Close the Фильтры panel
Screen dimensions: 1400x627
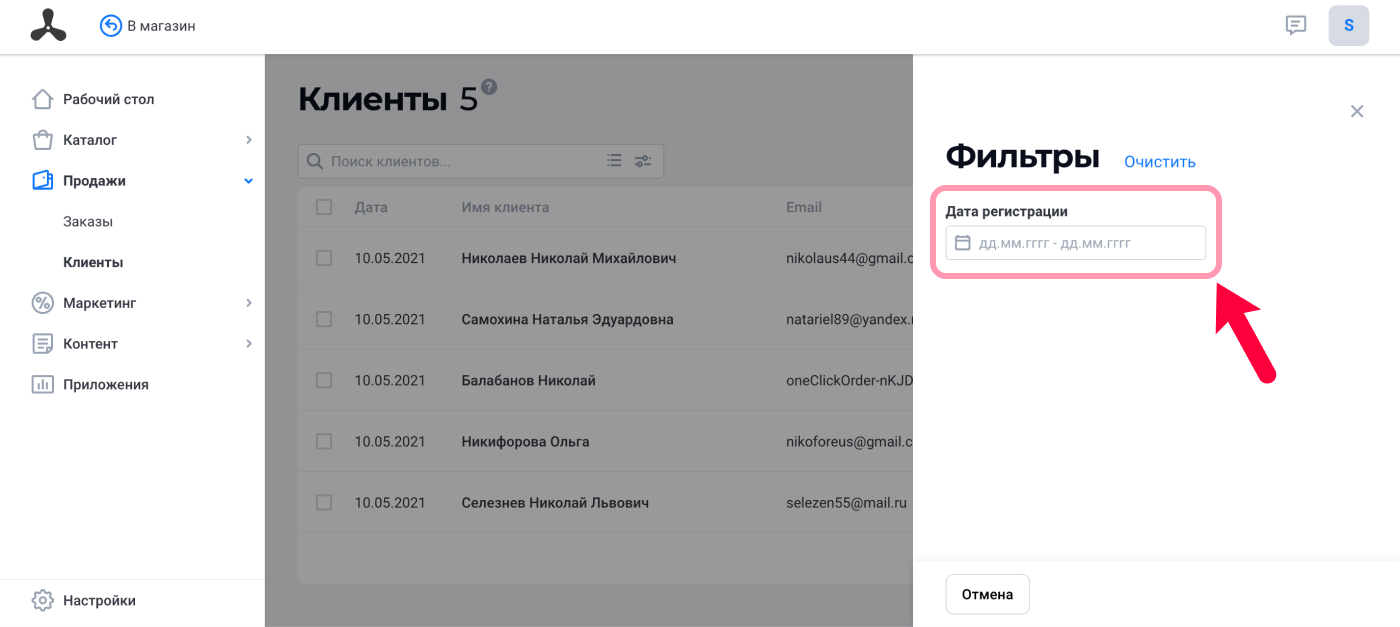pyautogui.click(x=1357, y=111)
